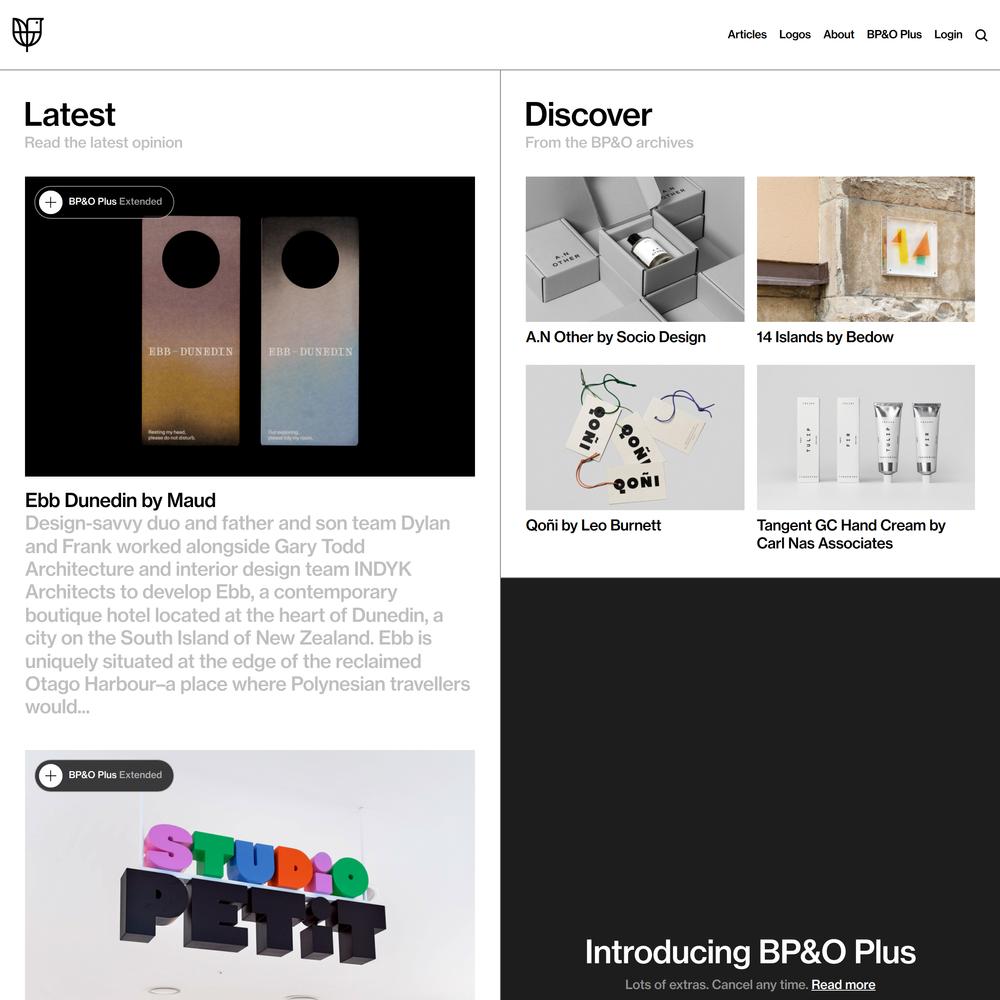Image resolution: width=1000 pixels, height=1000 pixels.
Task: Click the plus icon on Ebb Dunedin badge
Action: point(50,202)
